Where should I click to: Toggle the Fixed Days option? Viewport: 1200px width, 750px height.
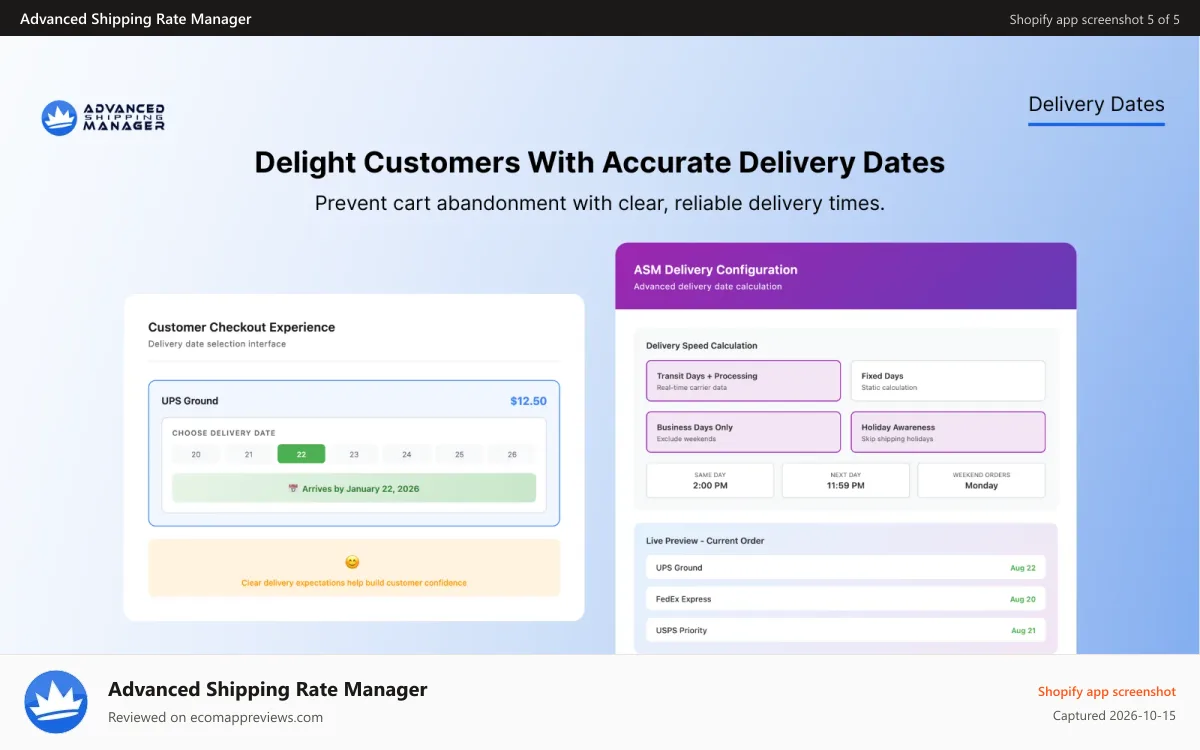(x=948, y=381)
